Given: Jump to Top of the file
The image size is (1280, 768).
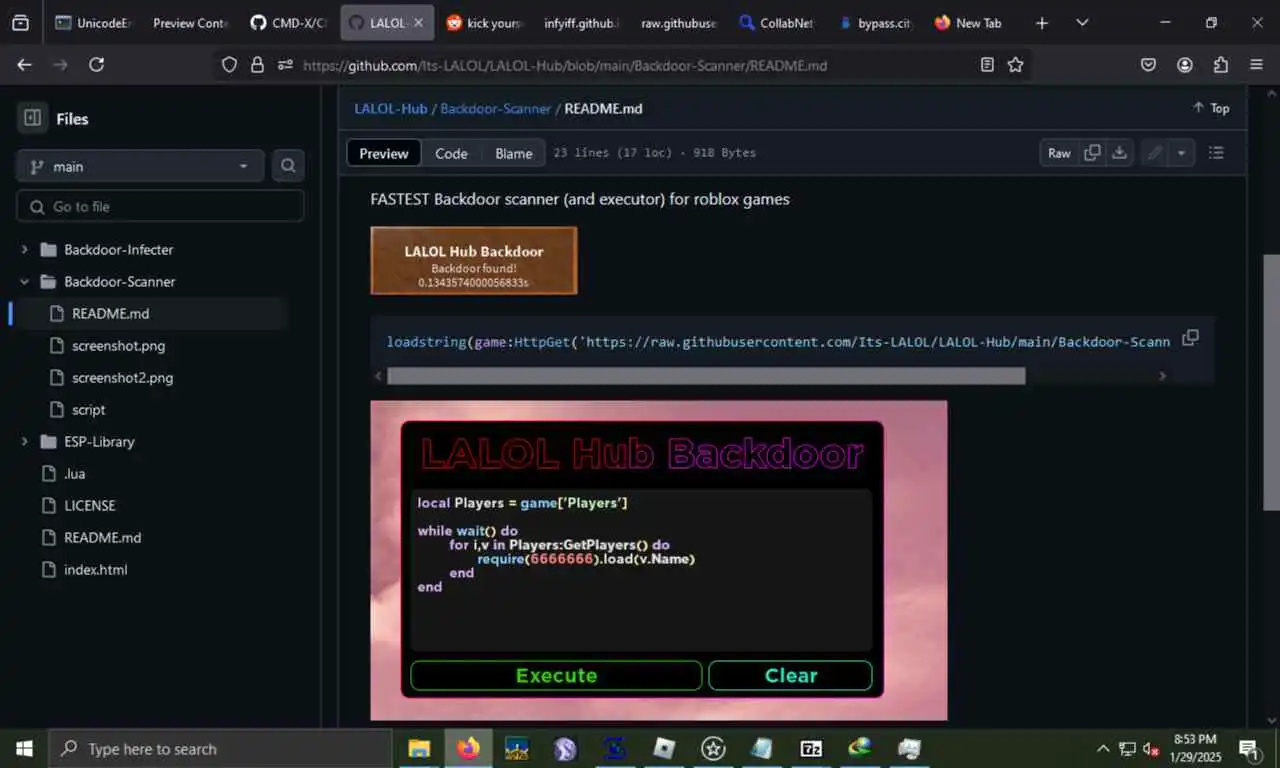Looking at the screenshot, I should 1211,108.
